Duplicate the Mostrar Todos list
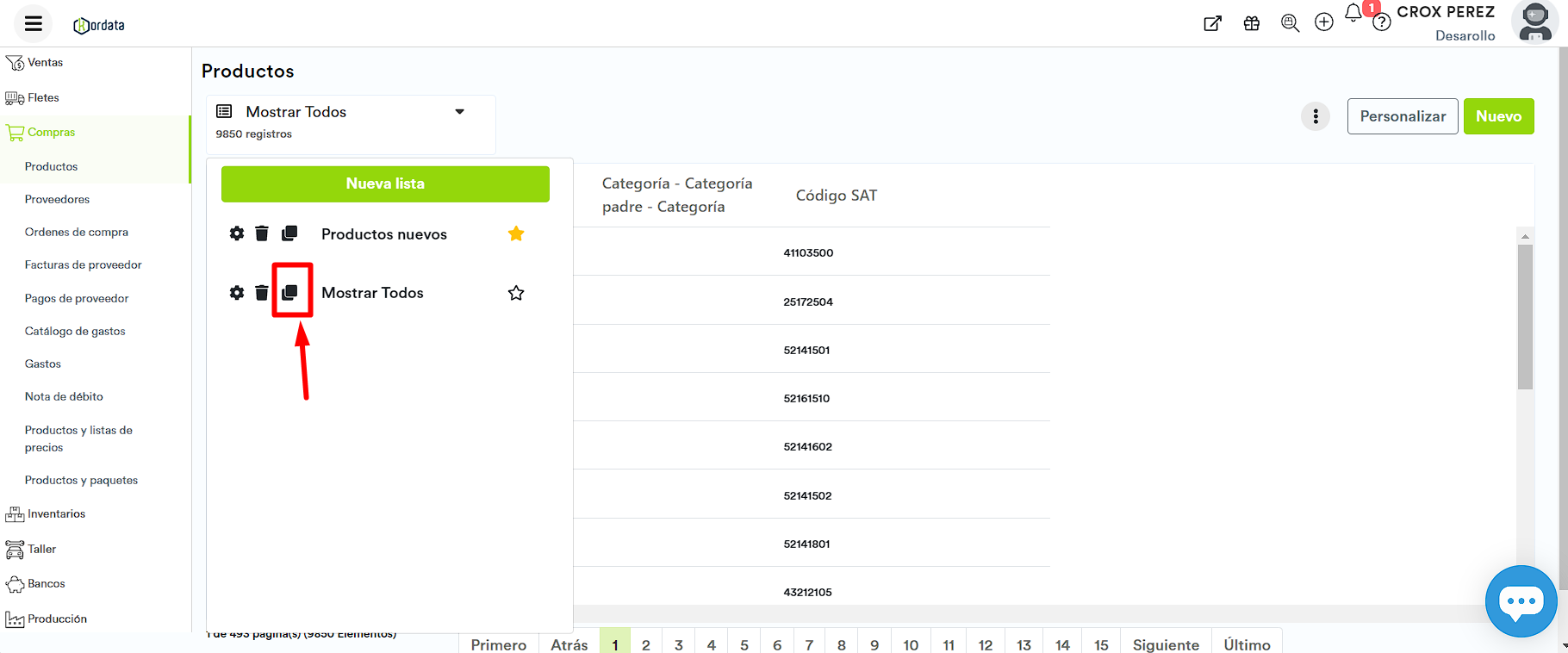The image size is (1568, 653). 290,293
